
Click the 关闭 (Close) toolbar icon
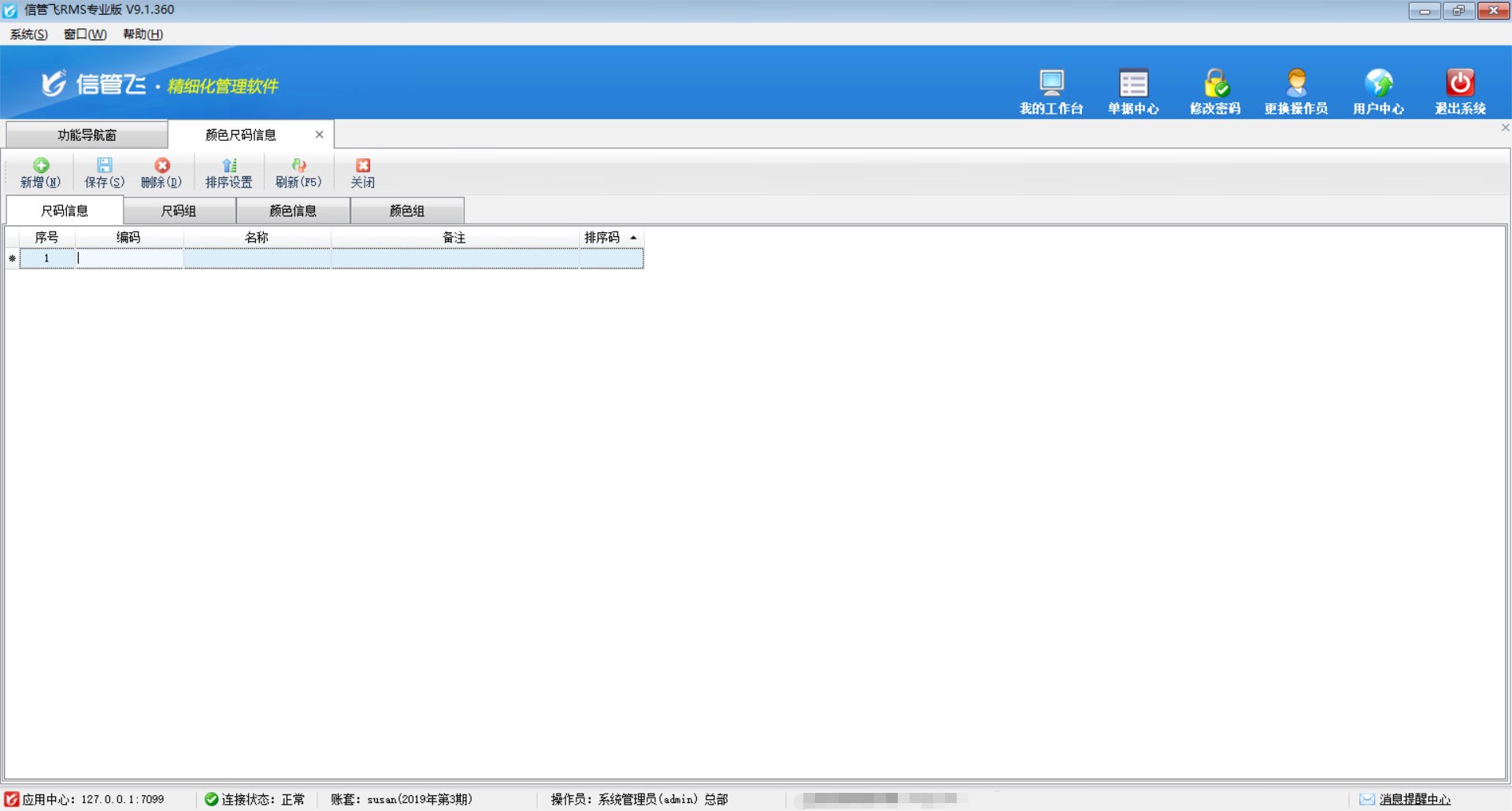pos(362,166)
